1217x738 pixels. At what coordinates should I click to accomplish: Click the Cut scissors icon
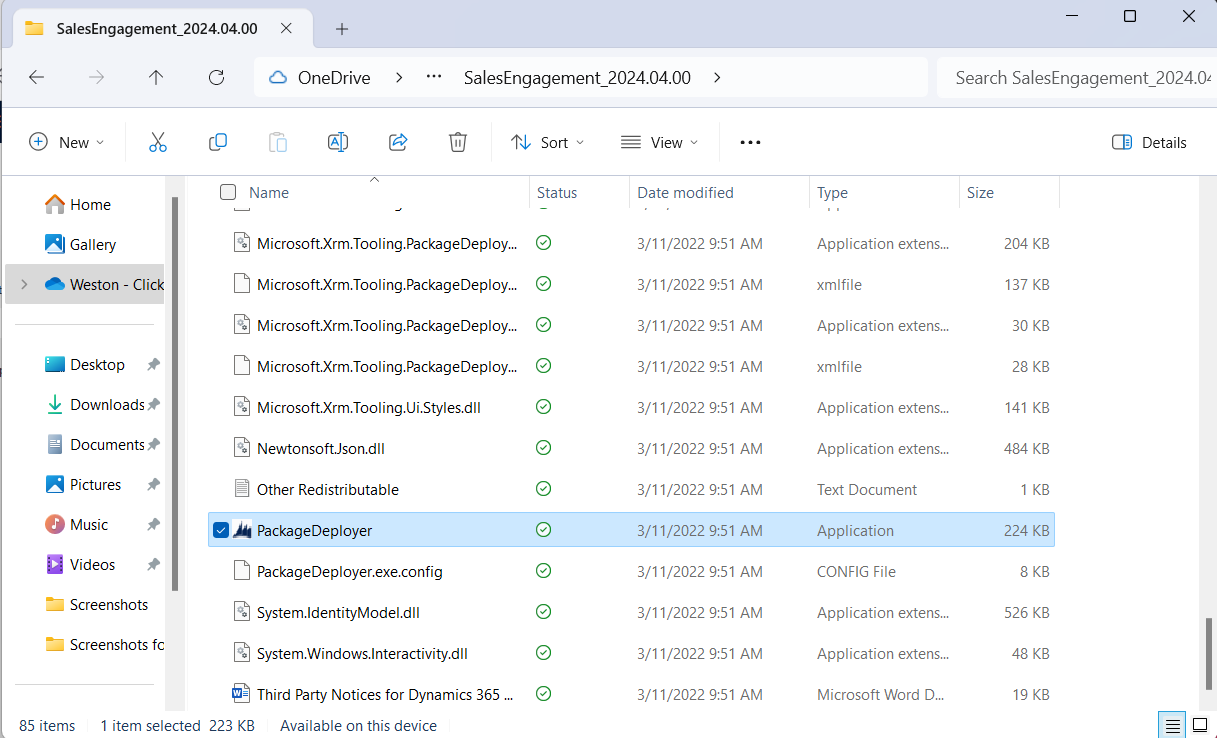(157, 142)
